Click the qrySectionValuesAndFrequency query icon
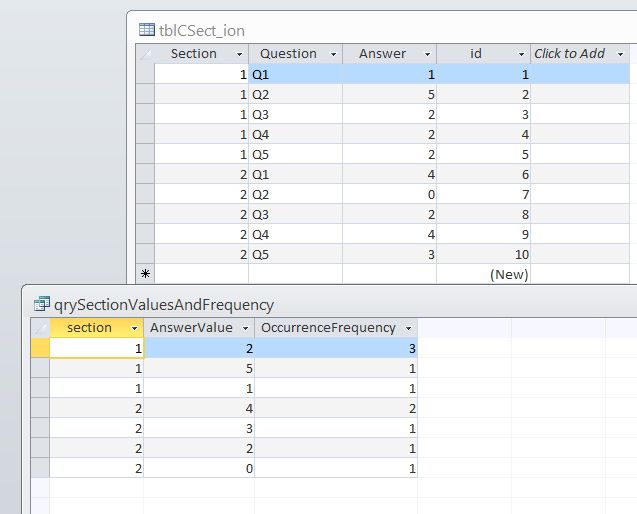Image resolution: width=637 pixels, height=514 pixels. pyautogui.click(x=42, y=305)
